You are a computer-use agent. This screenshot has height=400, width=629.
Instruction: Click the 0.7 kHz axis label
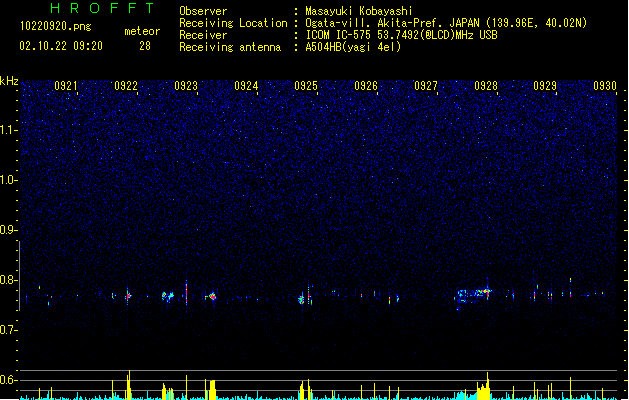(x=9, y=330)
